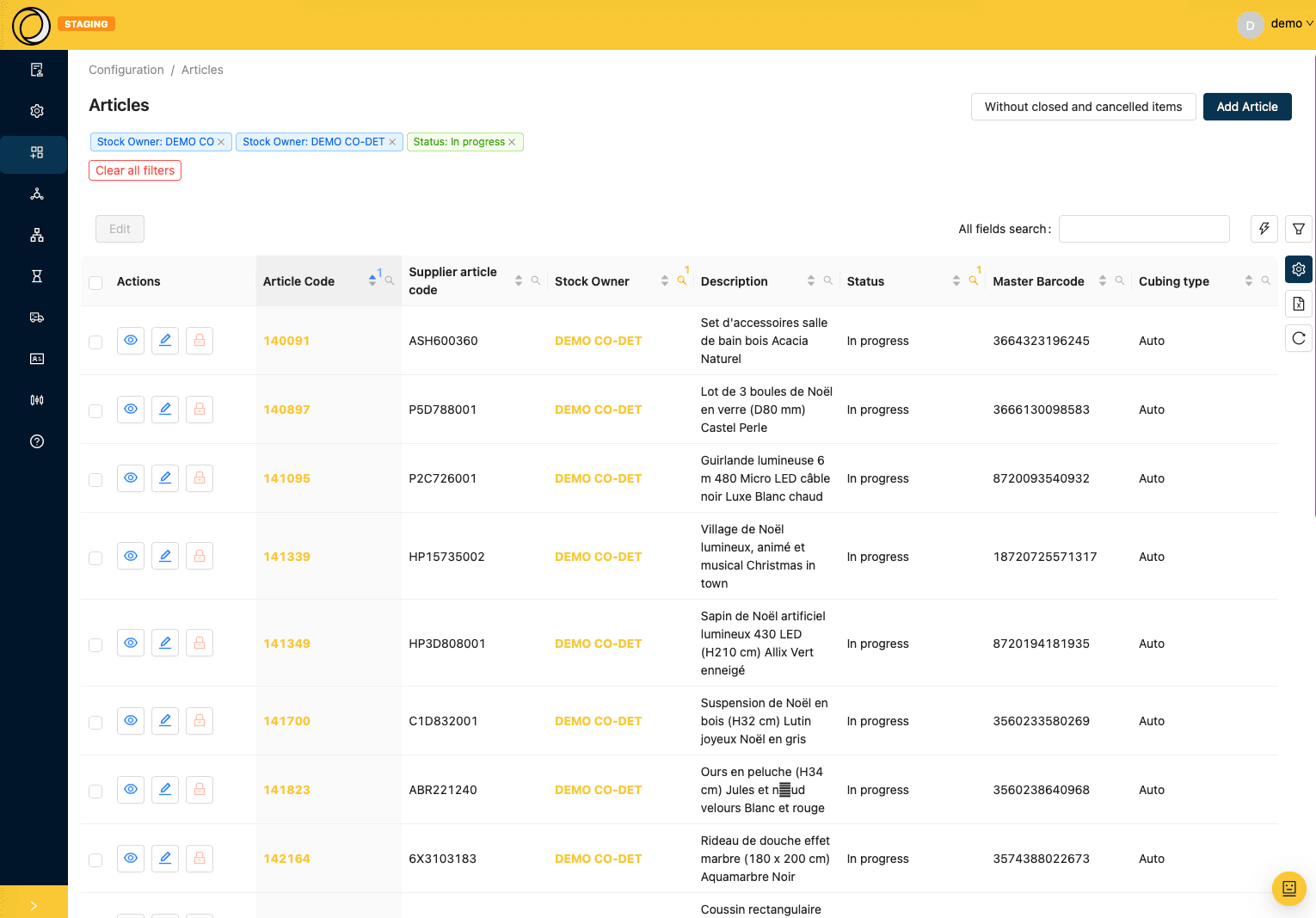
Task: Edit article 141095 with pencil icon
Action: [x=165, y=478]
